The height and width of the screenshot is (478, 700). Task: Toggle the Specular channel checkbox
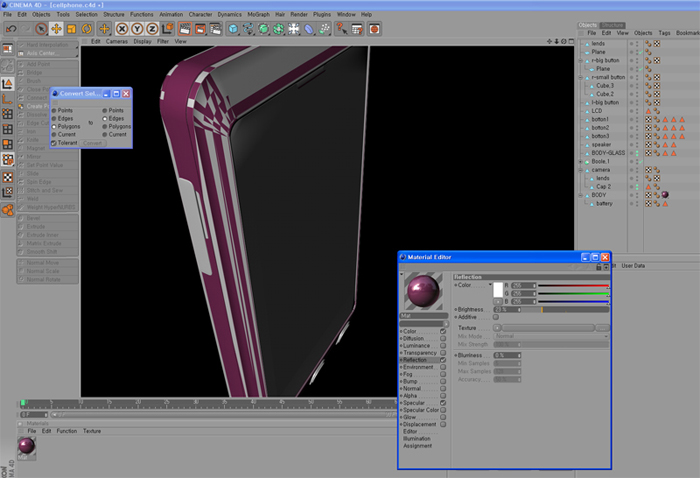coord(443,403)
